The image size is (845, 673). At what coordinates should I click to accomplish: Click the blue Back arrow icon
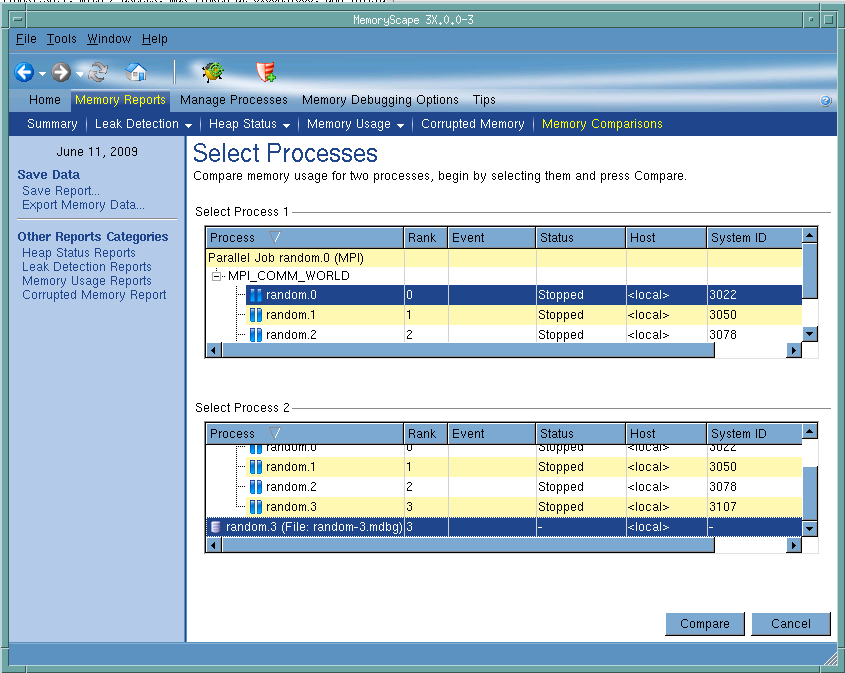coord(25,72)
